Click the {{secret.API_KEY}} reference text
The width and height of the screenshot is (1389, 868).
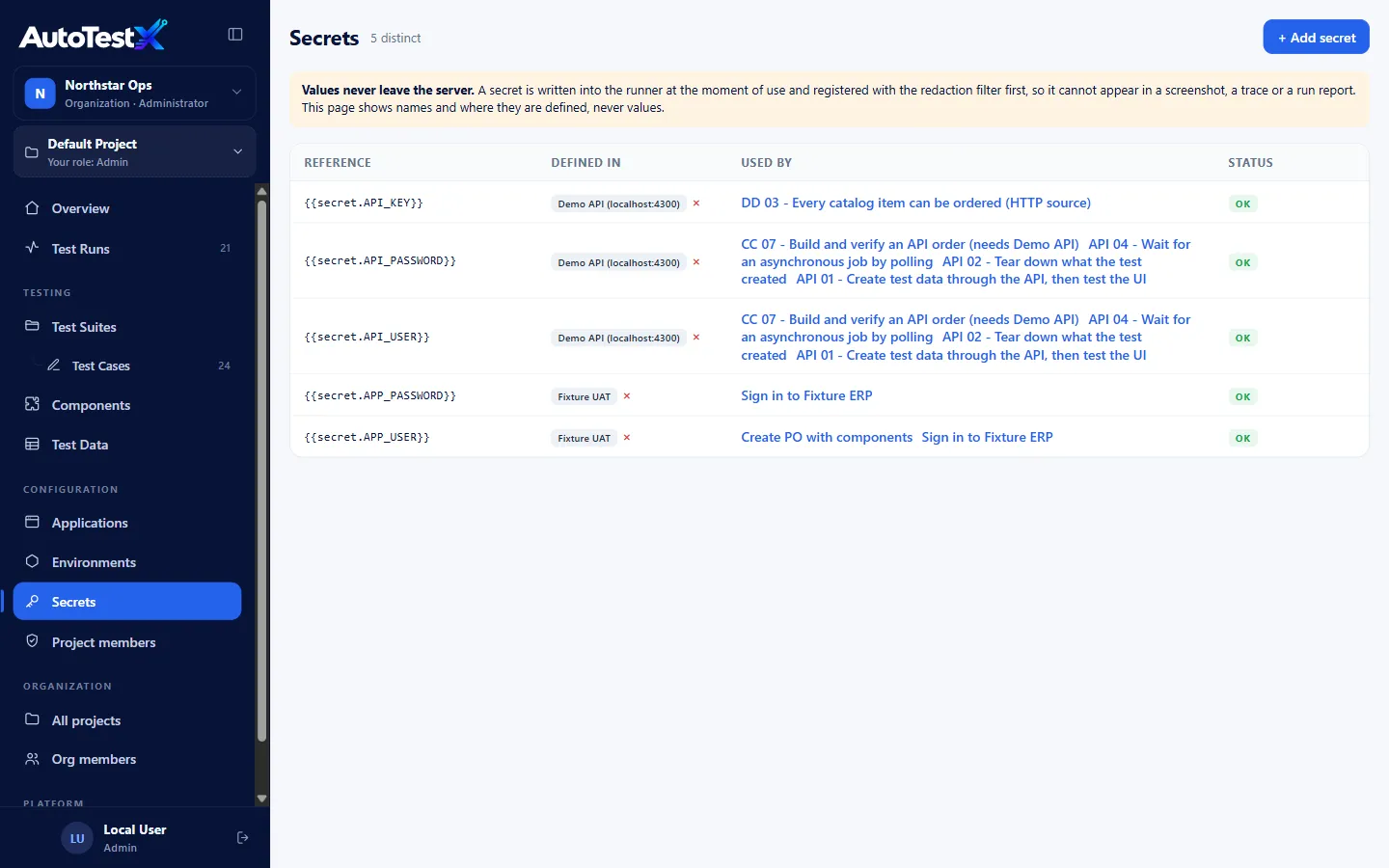point(364,203)
